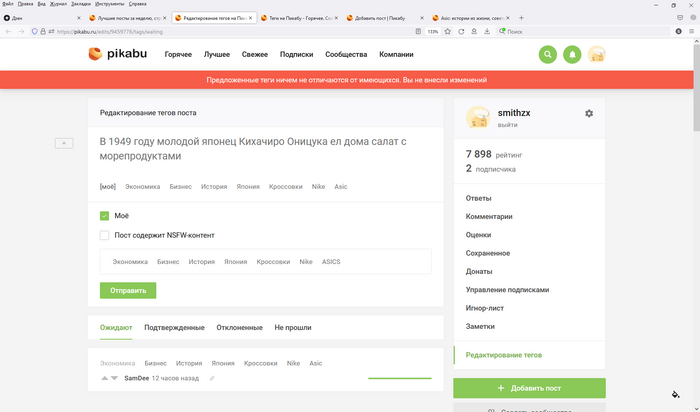700x412 pixels.
Task: Enable Пост содержит NSFW-контент checkbox
Action: coord(104,235)
